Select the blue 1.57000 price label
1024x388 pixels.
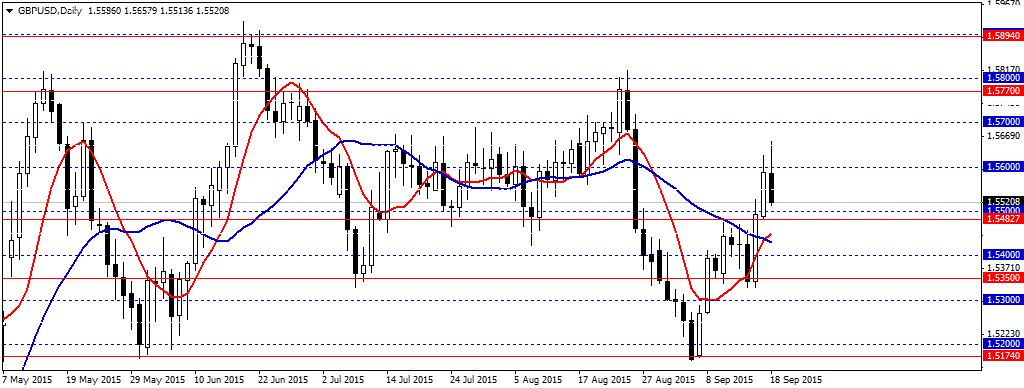[1002, 122]
